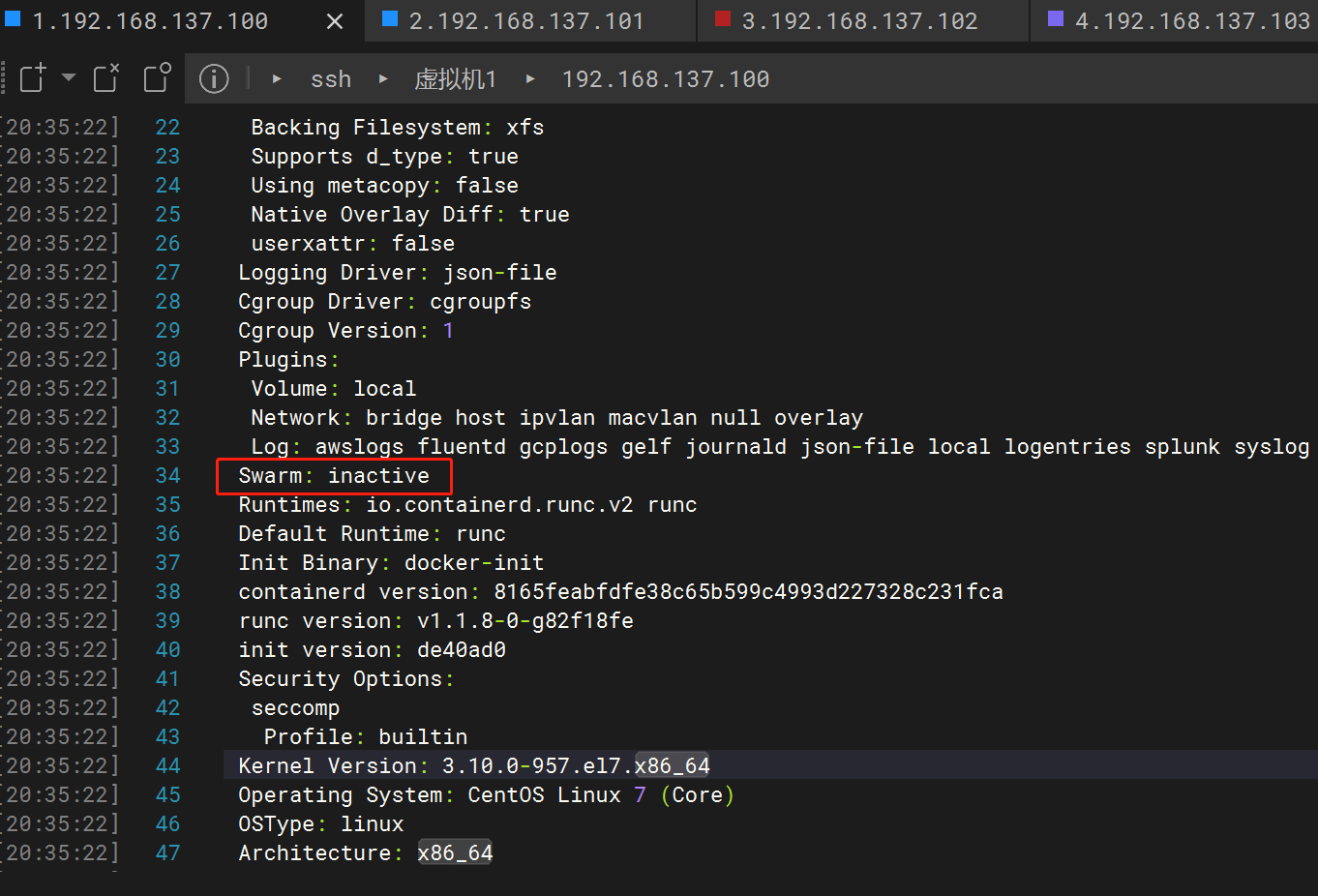
Task: Click the 'Runtimes: io.containerd.runc.v2 runc' line
Action: (468, 504)
